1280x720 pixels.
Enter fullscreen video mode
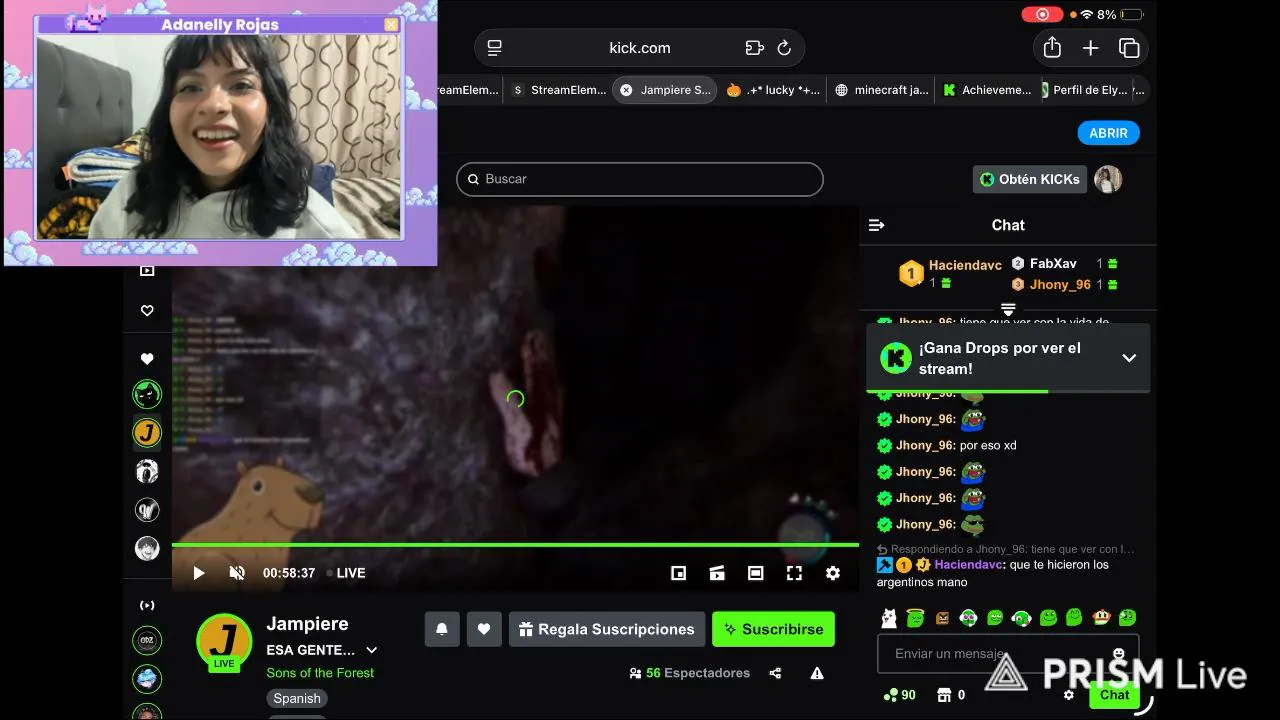[794, 573]
